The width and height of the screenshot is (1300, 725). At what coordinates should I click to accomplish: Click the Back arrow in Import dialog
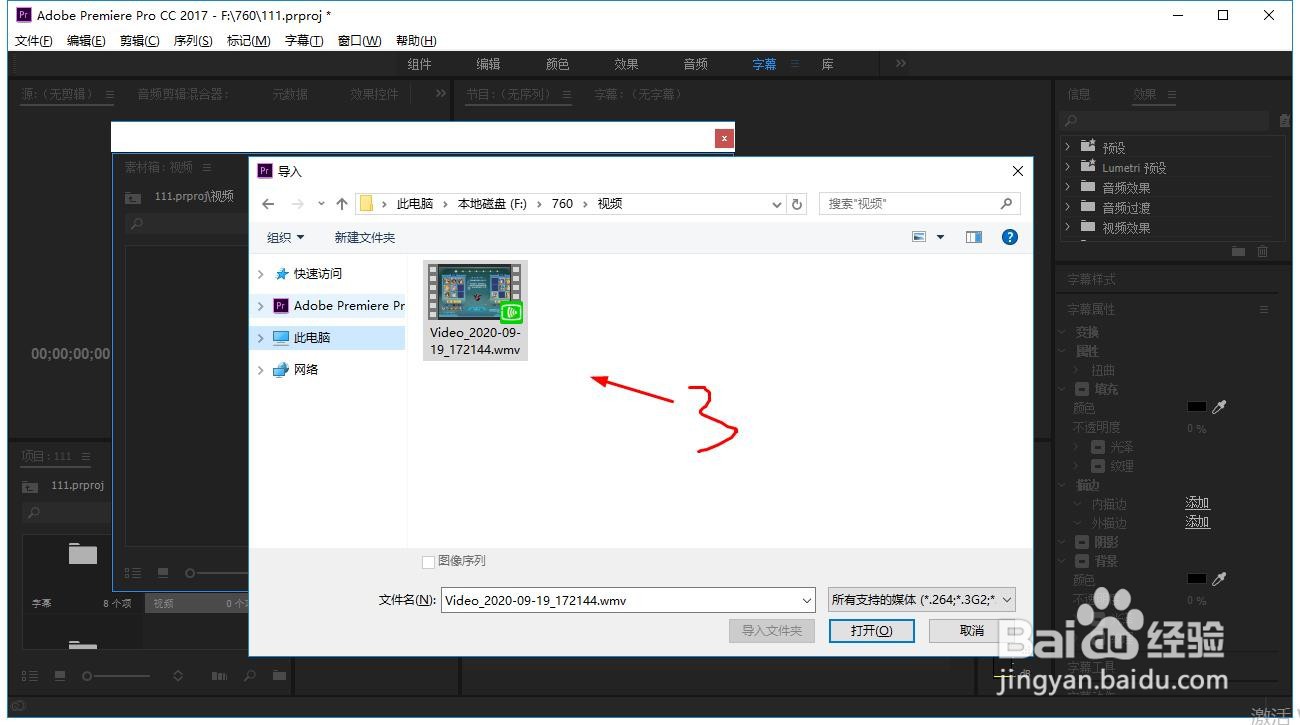click(268, 203)
